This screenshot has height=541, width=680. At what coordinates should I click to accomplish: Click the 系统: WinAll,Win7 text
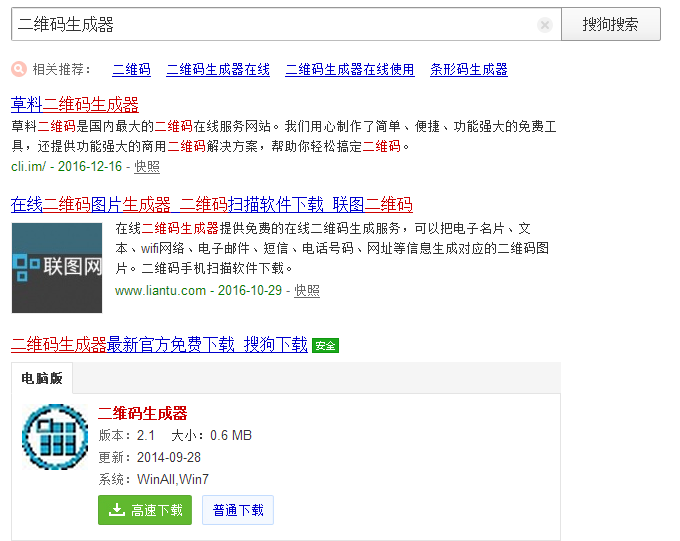click(154, 479)
